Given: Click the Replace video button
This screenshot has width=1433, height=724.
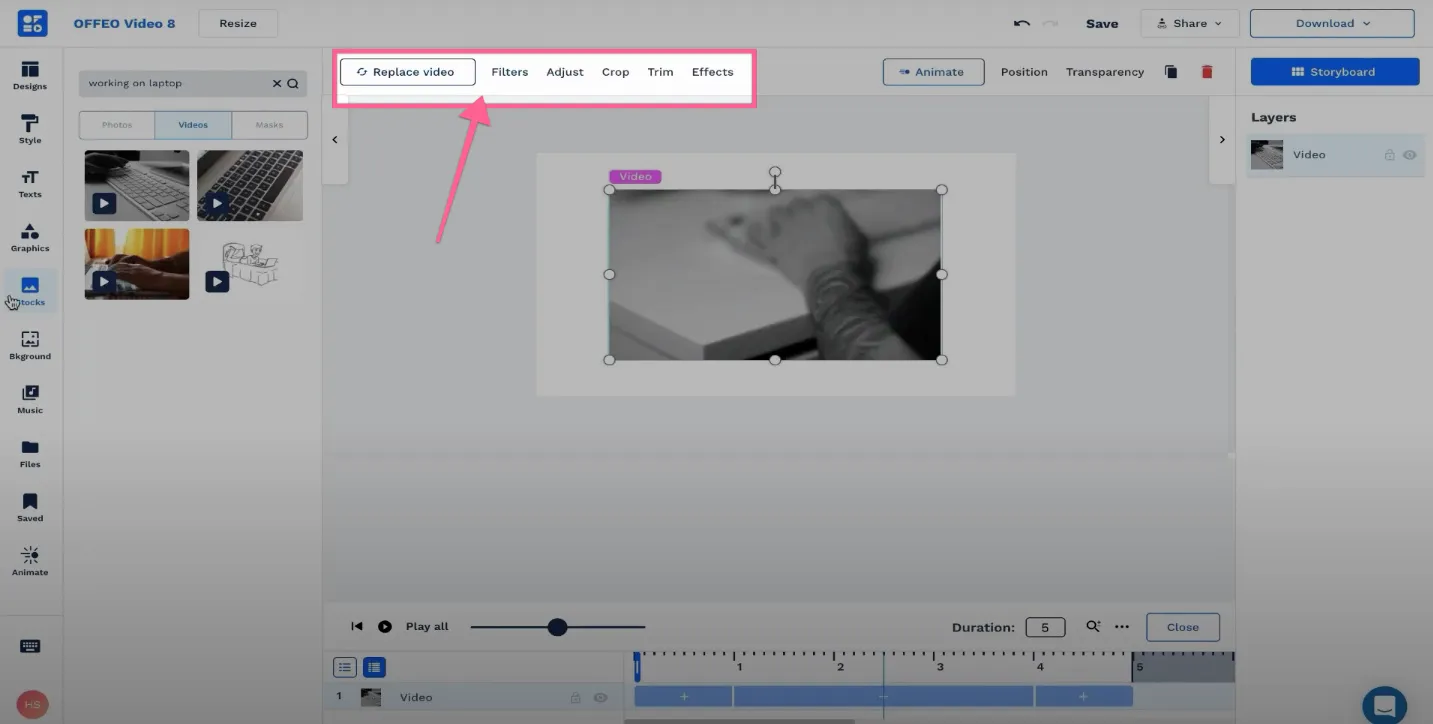Looking at the screenshot, I should 407,72.
